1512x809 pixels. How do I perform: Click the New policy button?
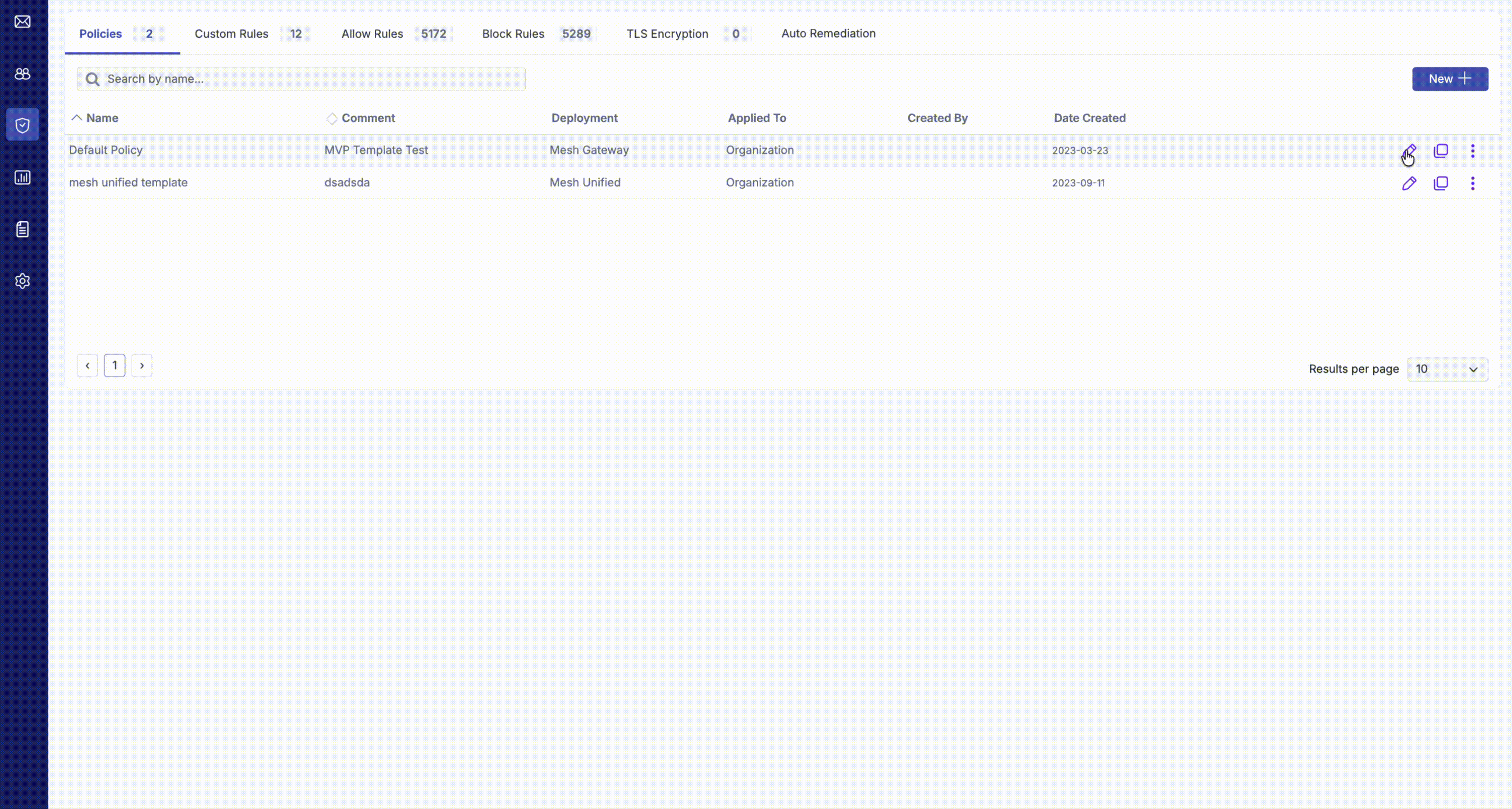click(x=1450, y=79)
